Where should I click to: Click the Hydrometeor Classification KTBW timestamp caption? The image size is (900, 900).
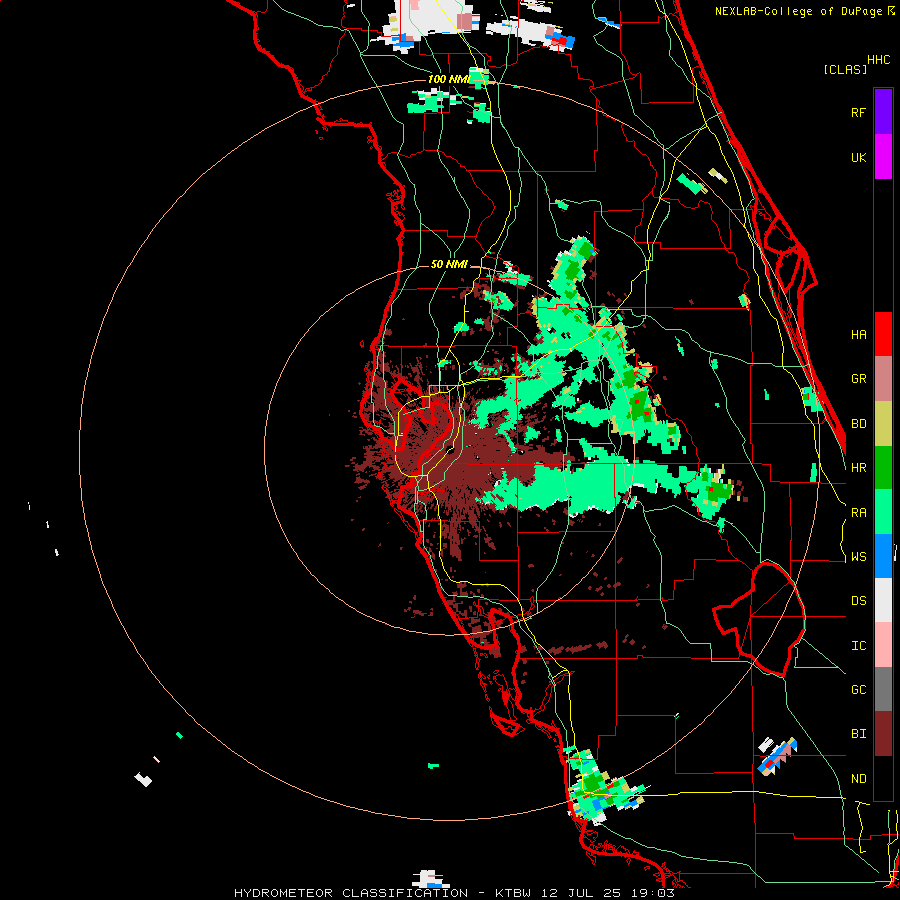point(454,893)
